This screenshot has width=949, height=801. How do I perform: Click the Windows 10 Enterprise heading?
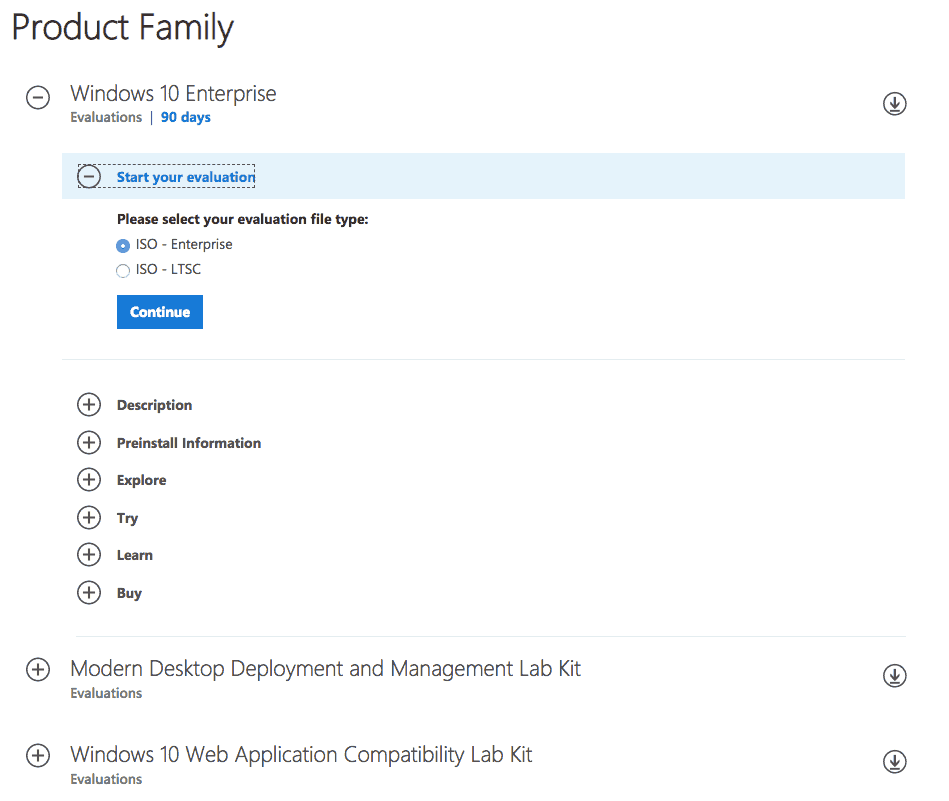click(x=173, y=94)
